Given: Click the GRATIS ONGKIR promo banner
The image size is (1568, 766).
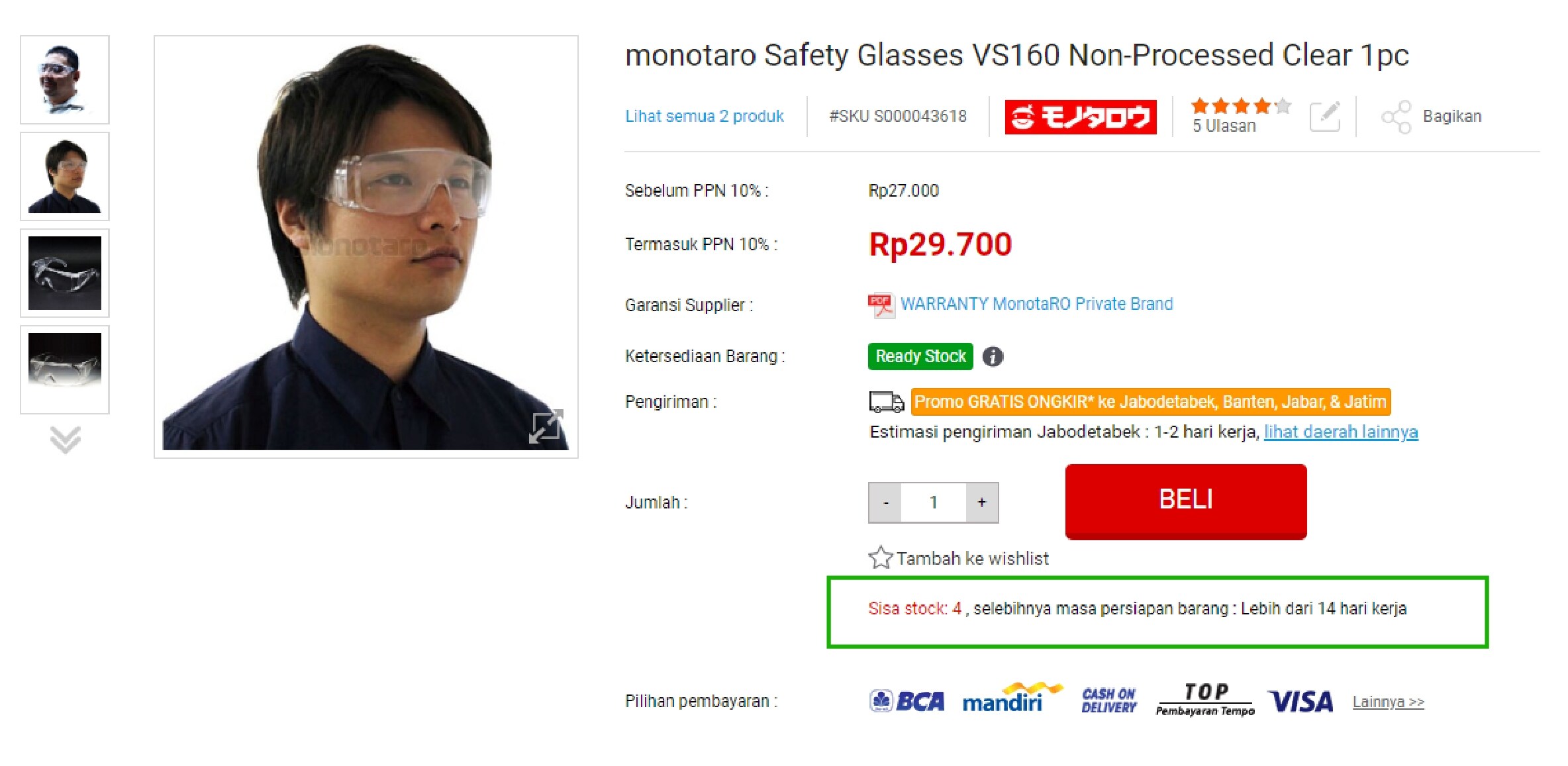Looking at the screenshot, I should pyautogui.click(x=1150, y=402).
